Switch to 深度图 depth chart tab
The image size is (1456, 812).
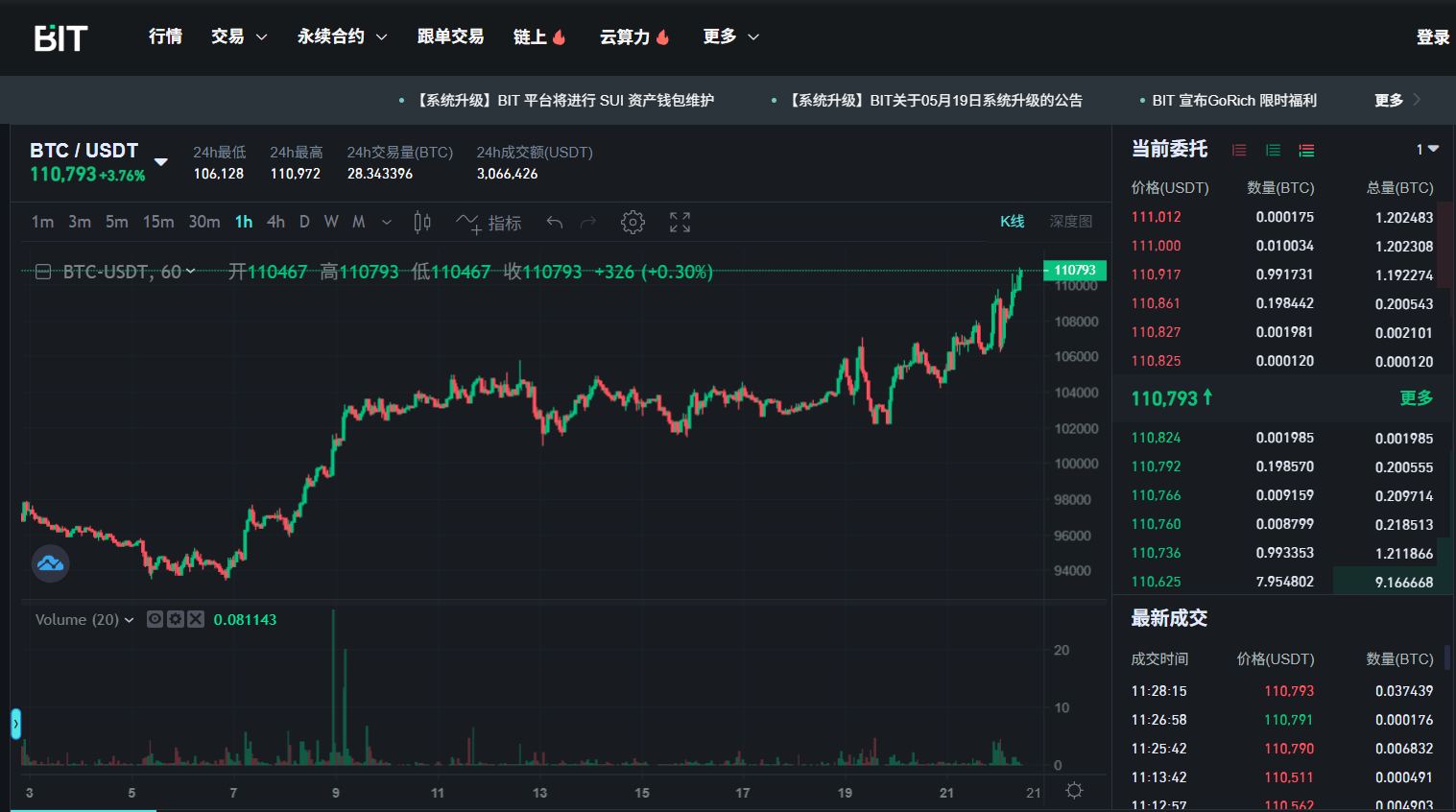[1070, 222]
